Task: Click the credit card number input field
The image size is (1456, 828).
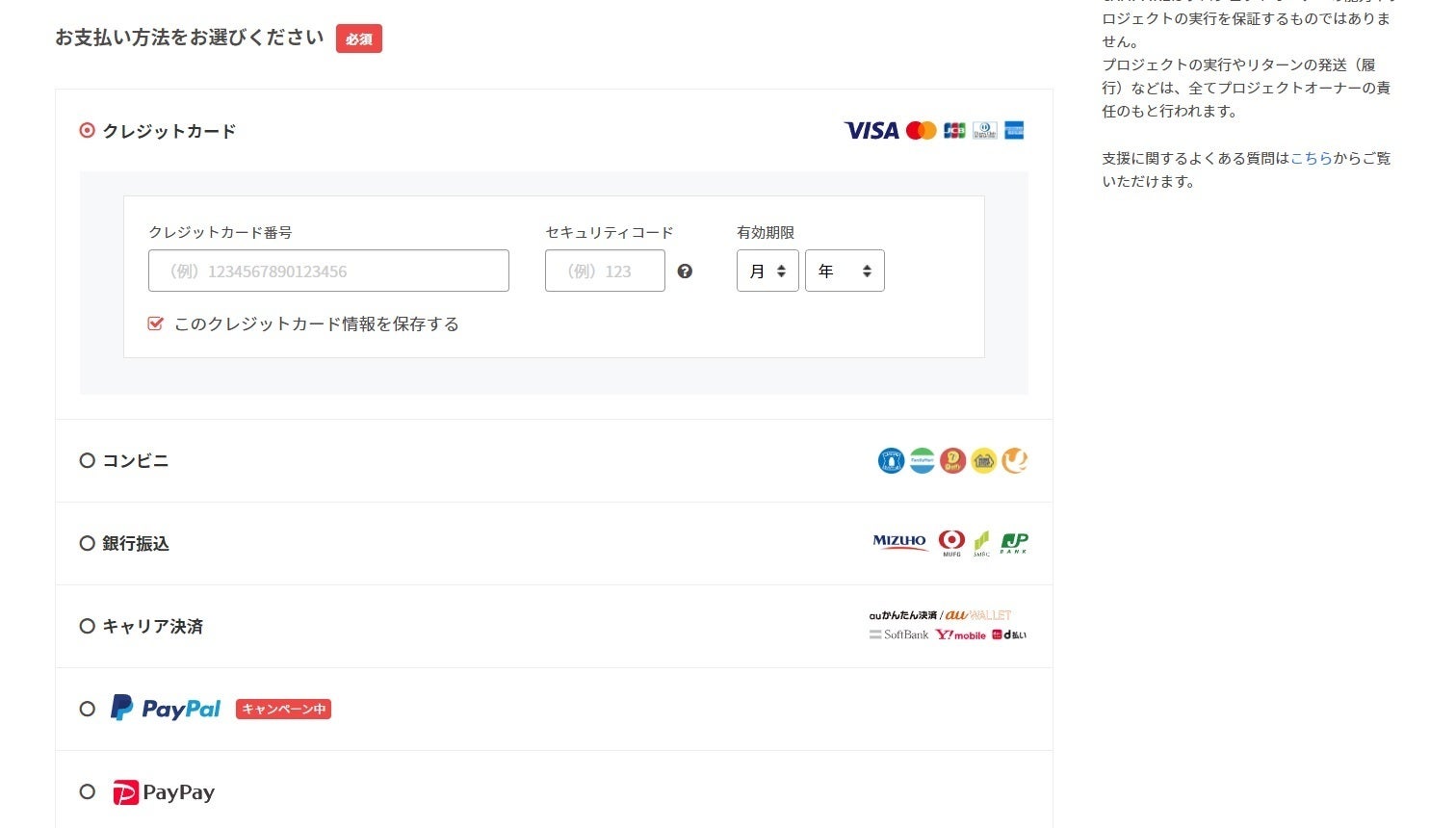Action: [x=328, y=272]
